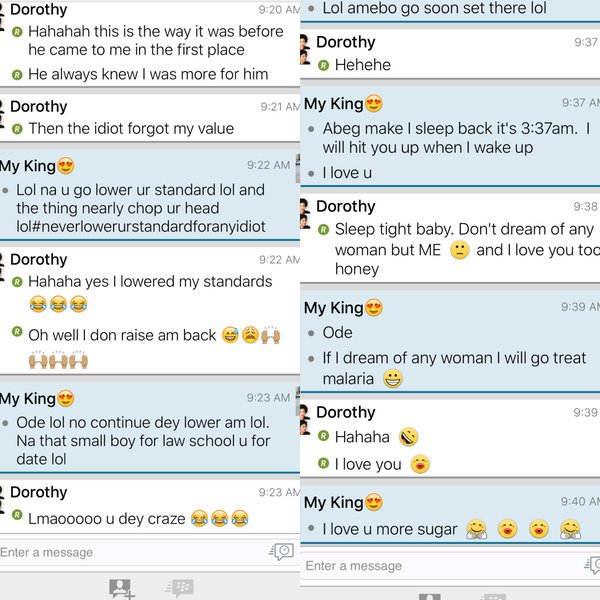This screenshot has width=600, height=600.
Task: Tap the grinning emoji after "malaria"
Action: coord(393,379)
